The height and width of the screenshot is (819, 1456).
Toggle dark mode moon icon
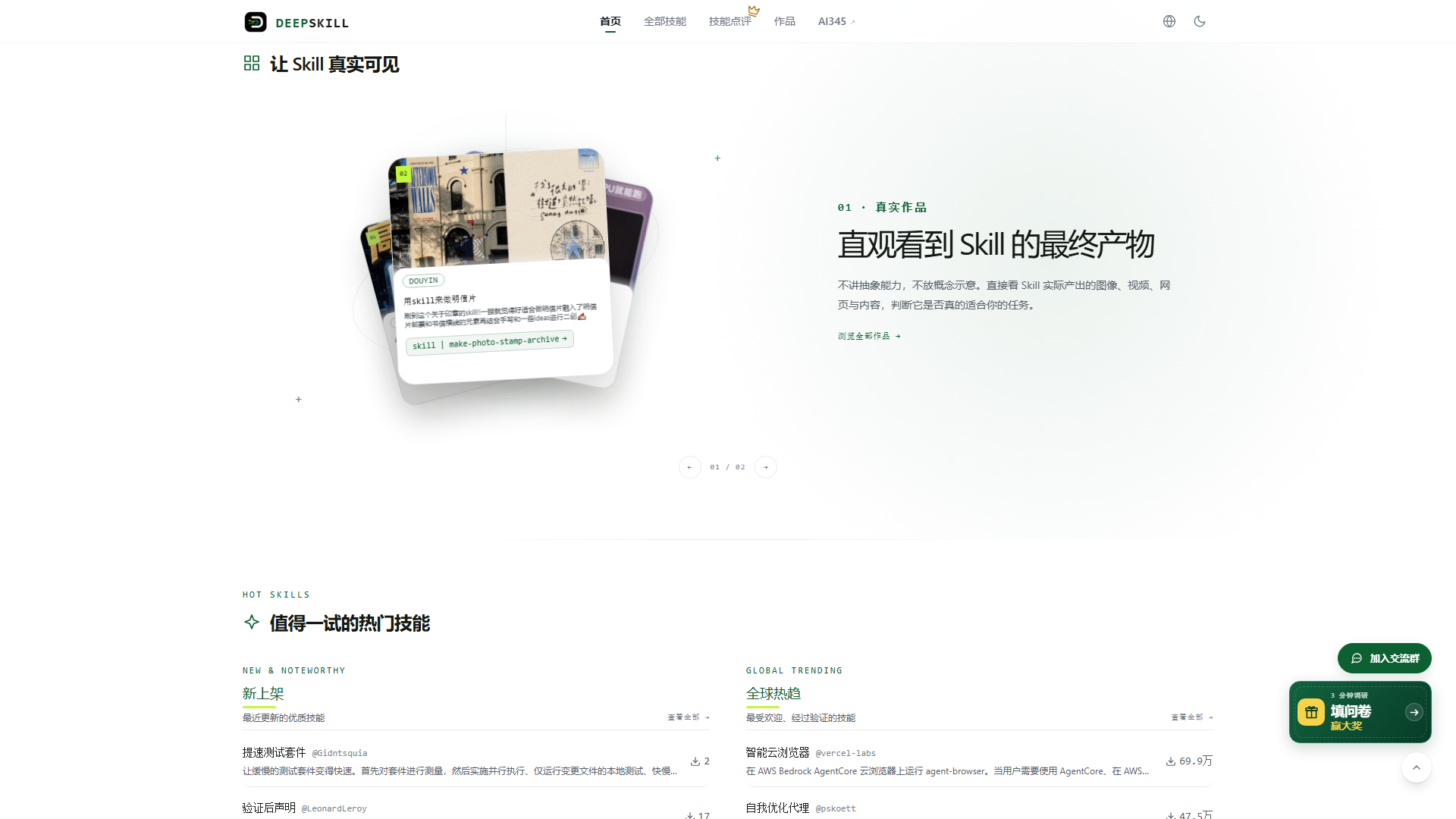tap(1200, 21)
